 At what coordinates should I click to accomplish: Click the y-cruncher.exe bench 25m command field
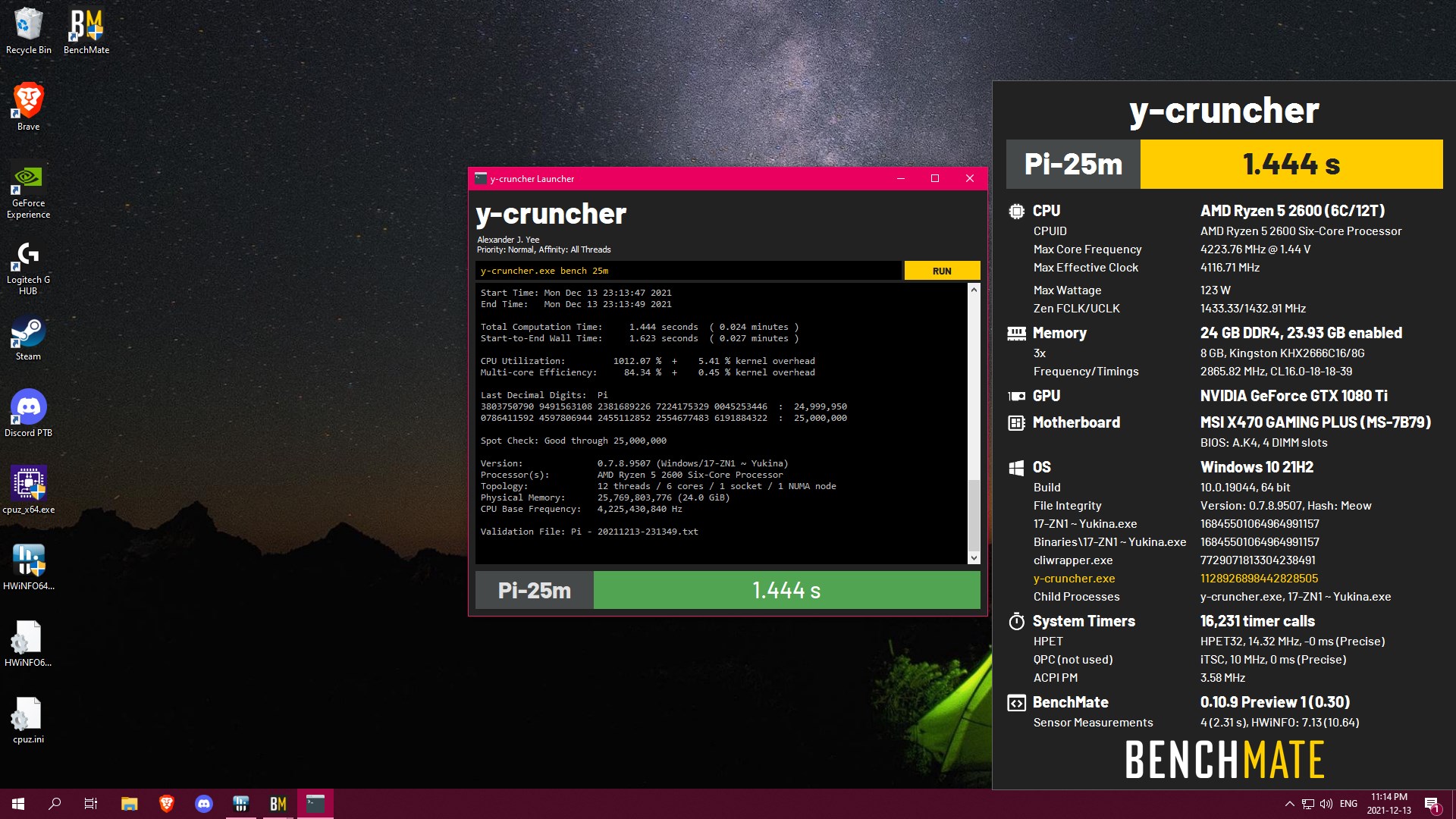click(689, 271)
